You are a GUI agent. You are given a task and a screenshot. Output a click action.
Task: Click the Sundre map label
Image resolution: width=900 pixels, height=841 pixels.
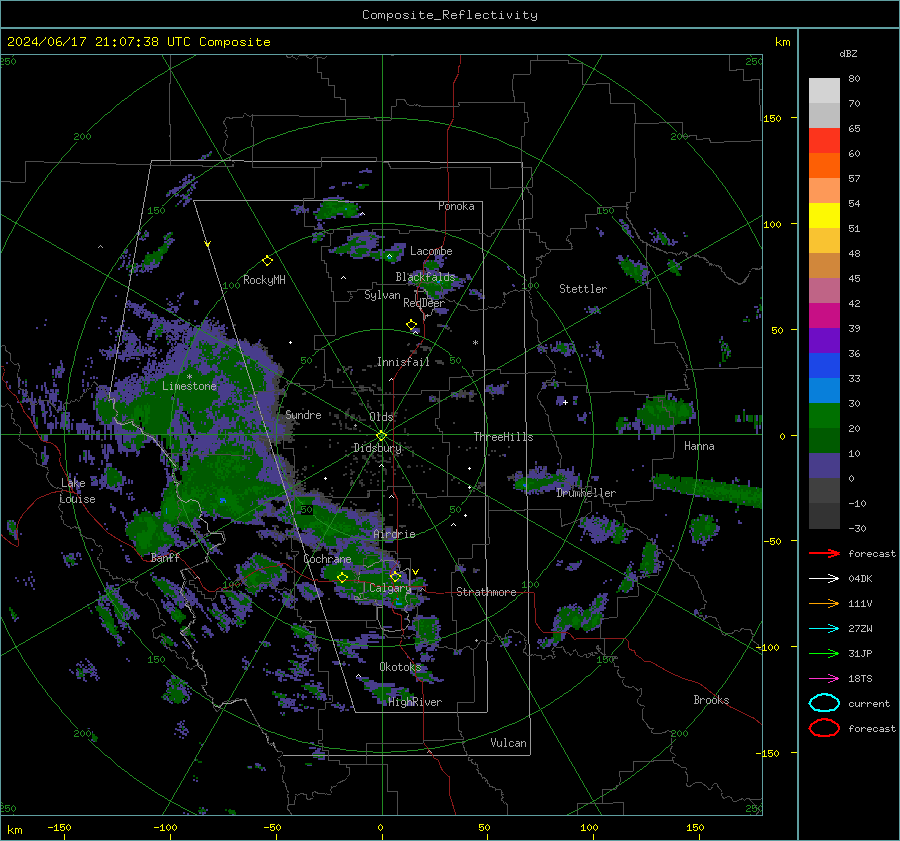coord(303,415)
